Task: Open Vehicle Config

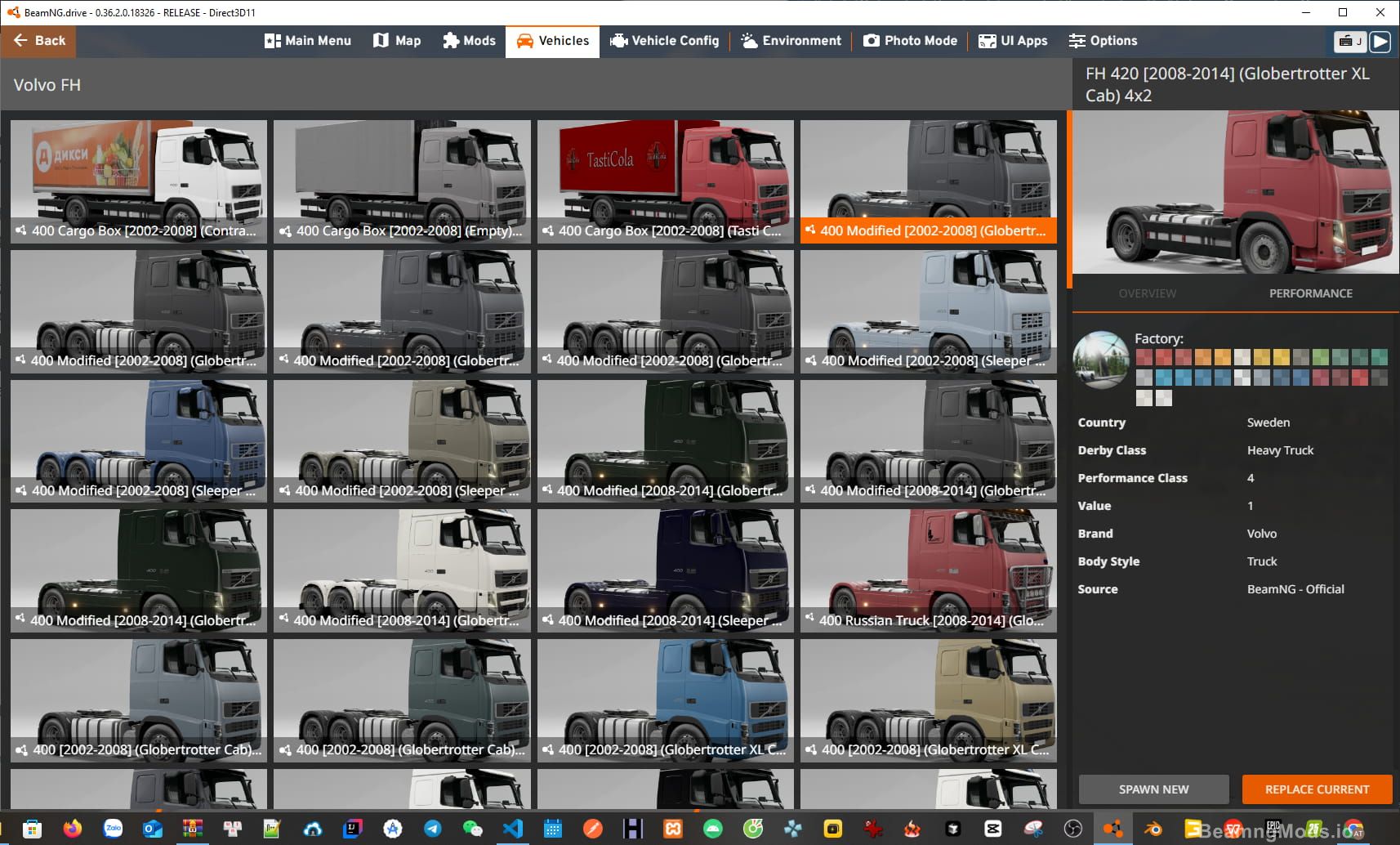Action: coord(665,41)
